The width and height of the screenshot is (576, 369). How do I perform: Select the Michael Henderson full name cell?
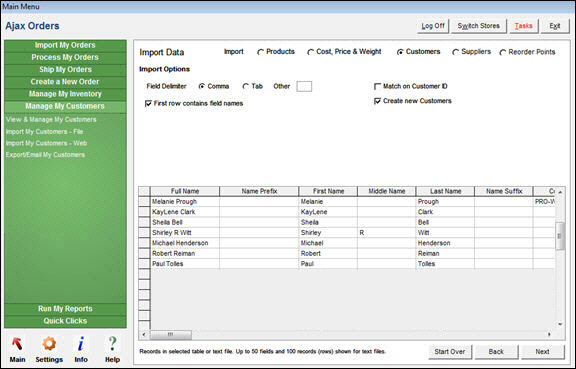(185, 243)
